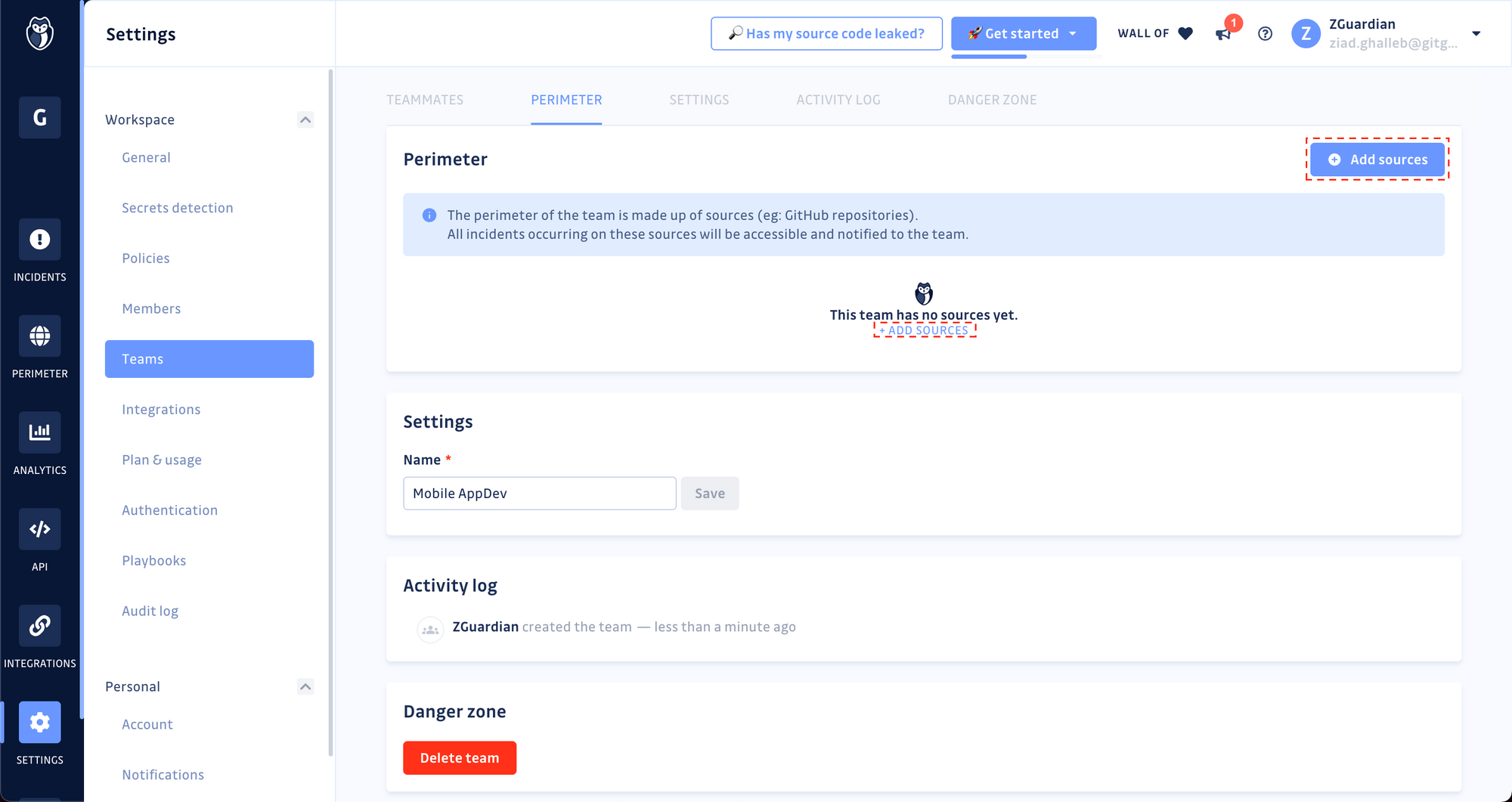Viewport: 1512px width, 802px height.
Task: Open the API code icon
Action: (40, 529)
